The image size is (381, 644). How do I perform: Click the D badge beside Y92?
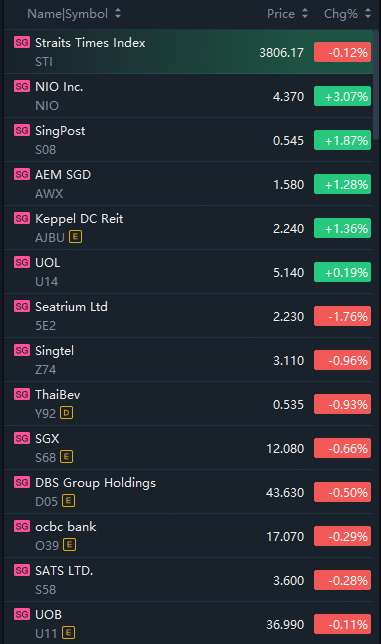pos(67,412)
